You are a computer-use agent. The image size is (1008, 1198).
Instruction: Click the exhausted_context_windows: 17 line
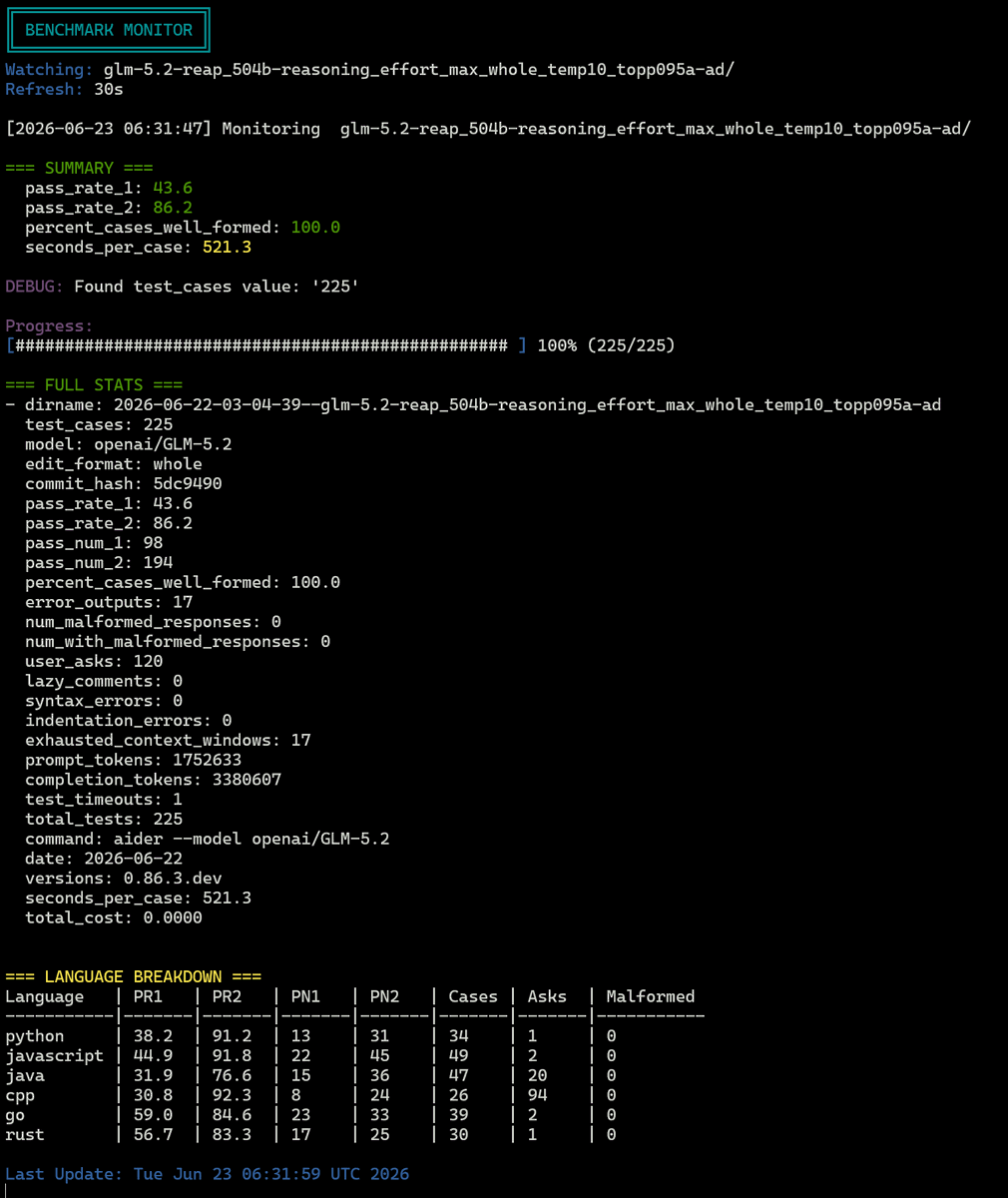click(x=168, y=740)
